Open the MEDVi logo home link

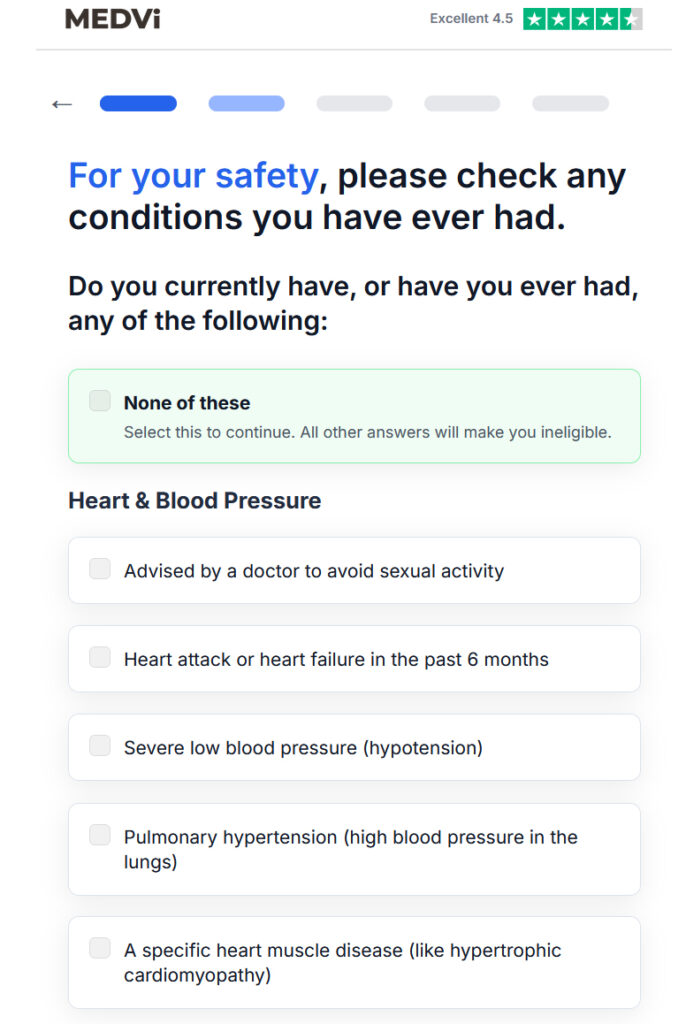click(x=112, y=19)
